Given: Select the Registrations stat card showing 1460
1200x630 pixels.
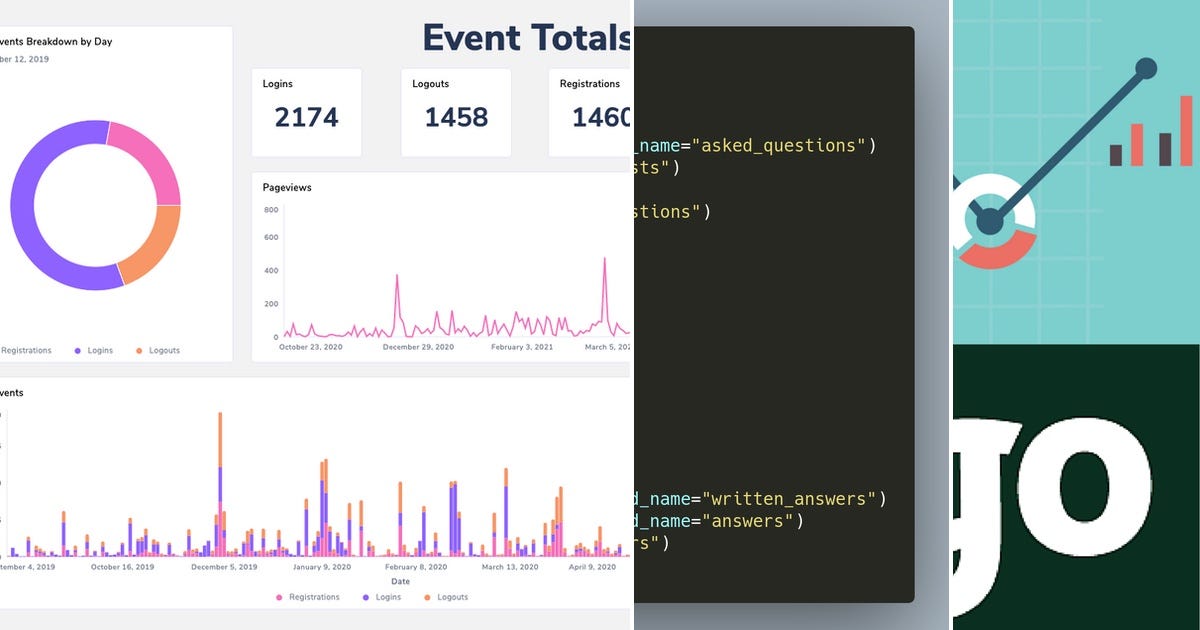Looking at the screenshot, I should (x=593, y=111).
